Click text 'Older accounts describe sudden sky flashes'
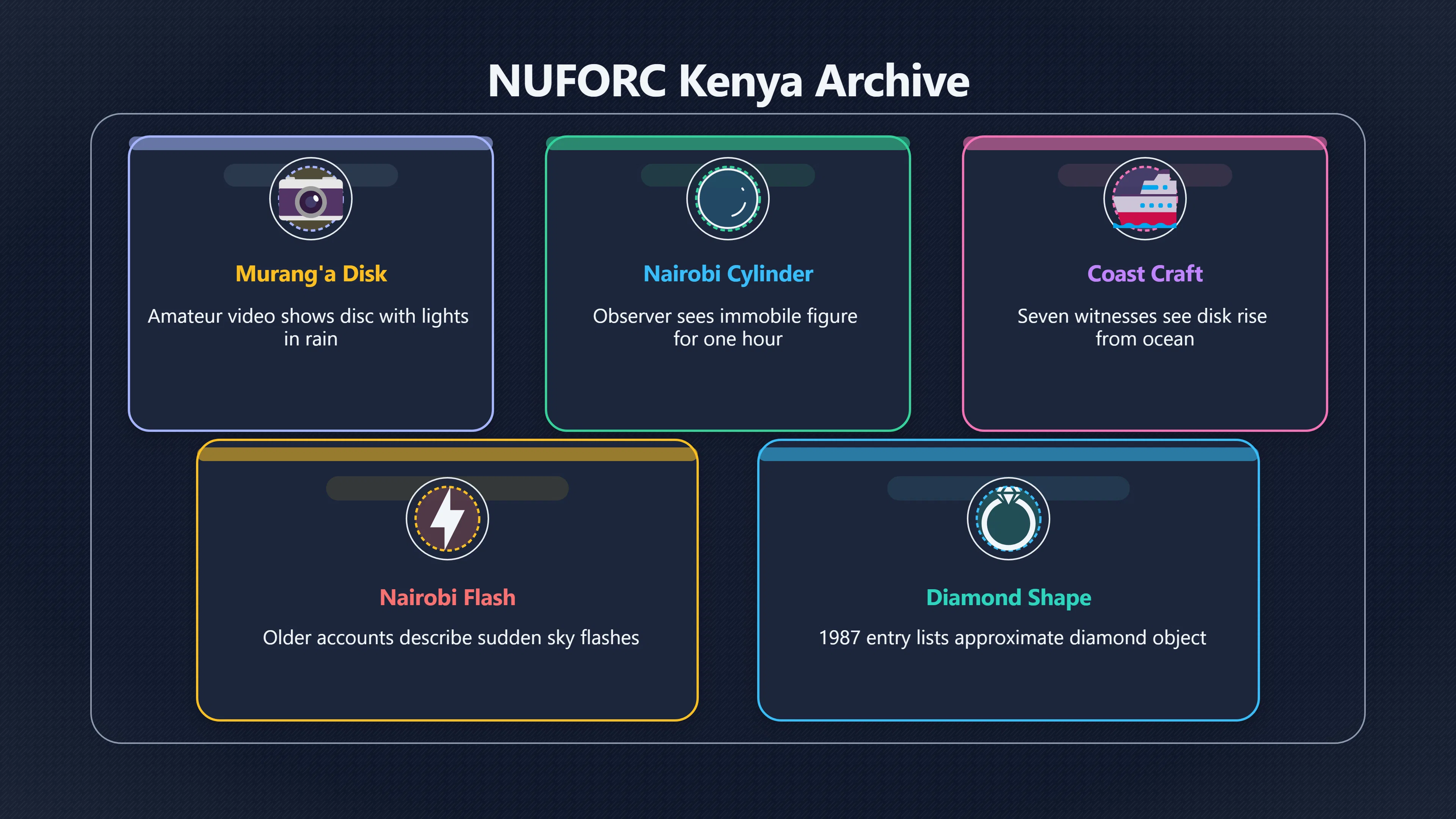 point(451,637)
